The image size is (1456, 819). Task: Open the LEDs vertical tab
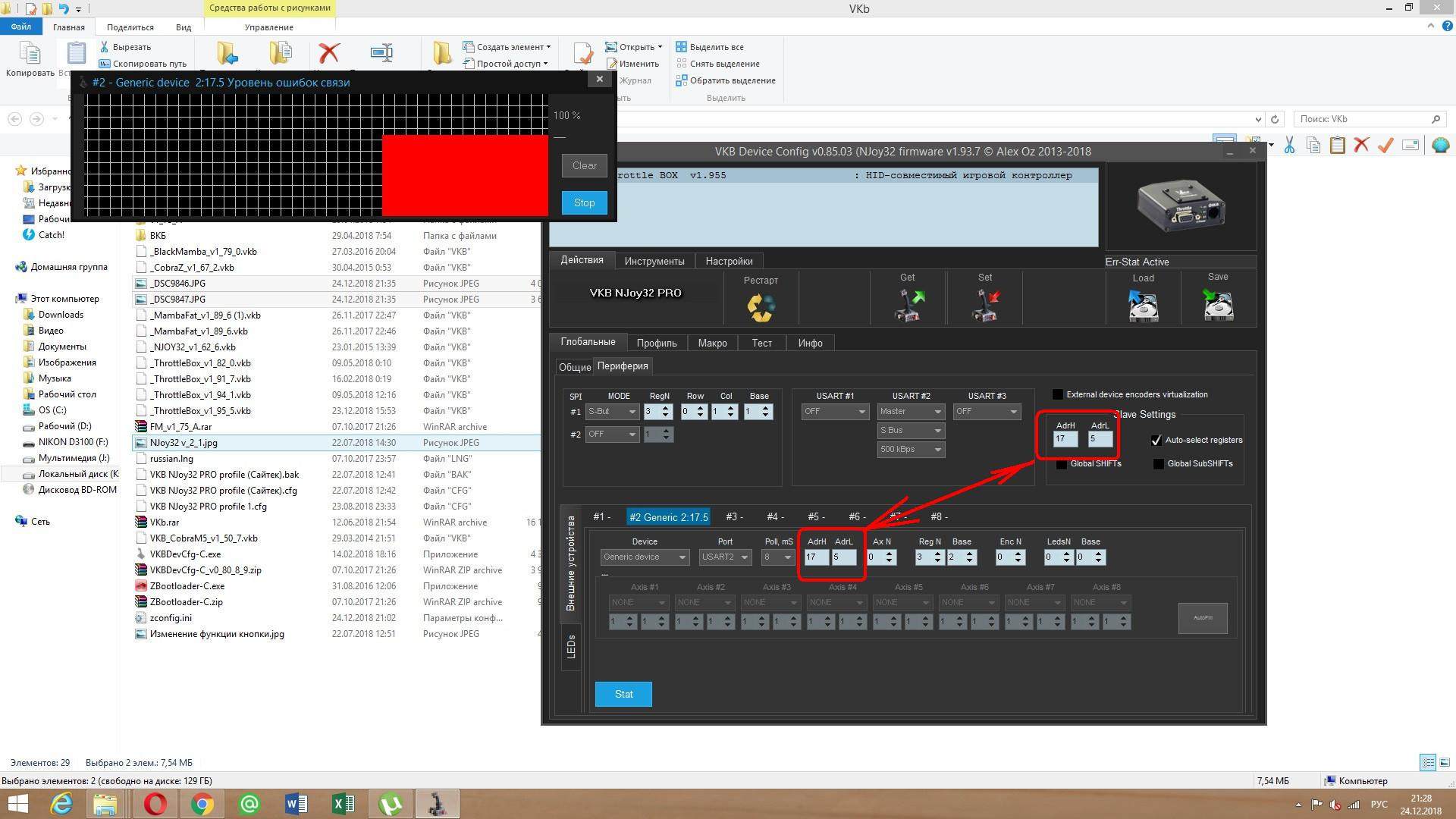pos(571,647)
